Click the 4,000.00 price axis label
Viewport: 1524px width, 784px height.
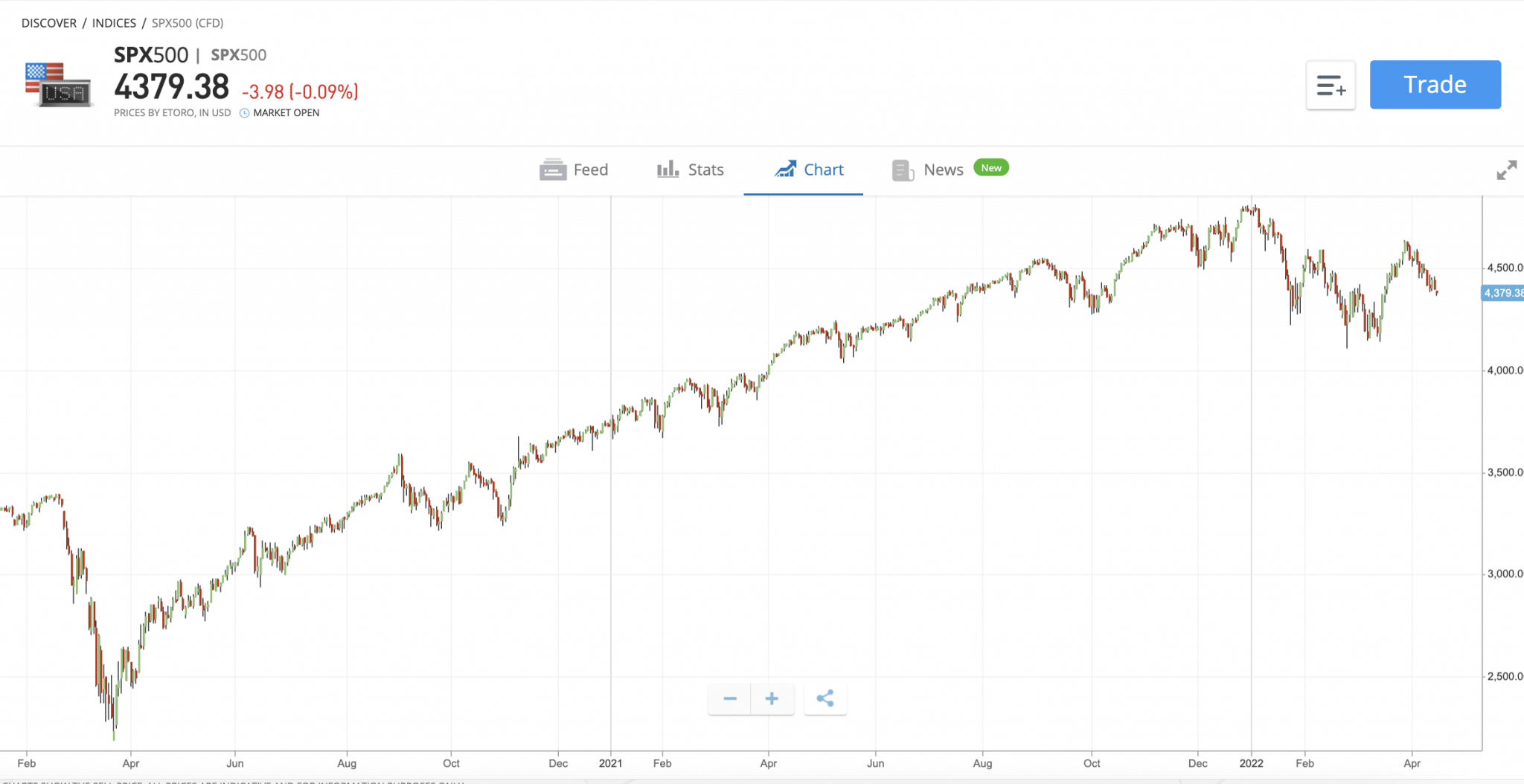(x=1505, y=370)
